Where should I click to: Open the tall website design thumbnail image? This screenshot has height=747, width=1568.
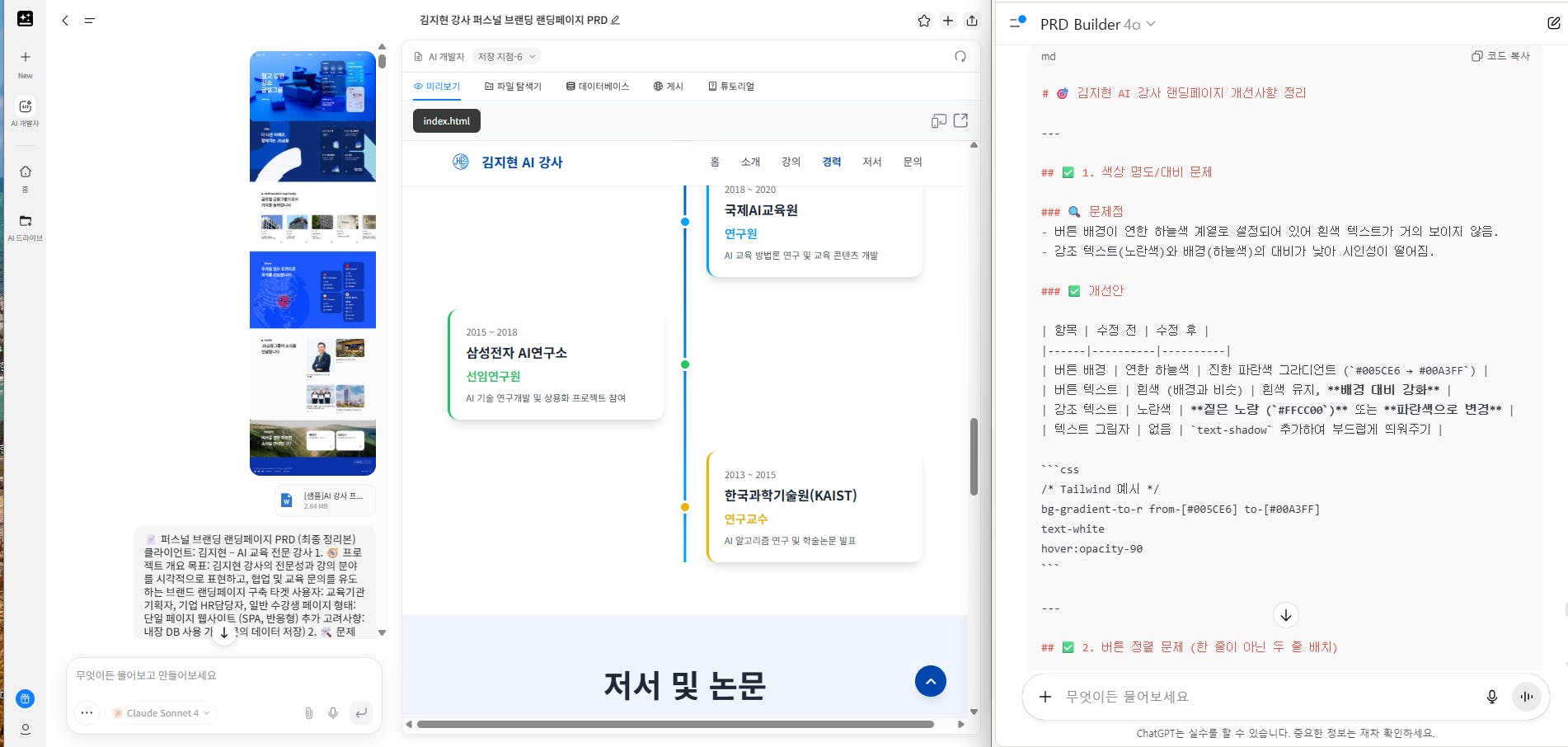pyautogui.click(x=312, y=263)
